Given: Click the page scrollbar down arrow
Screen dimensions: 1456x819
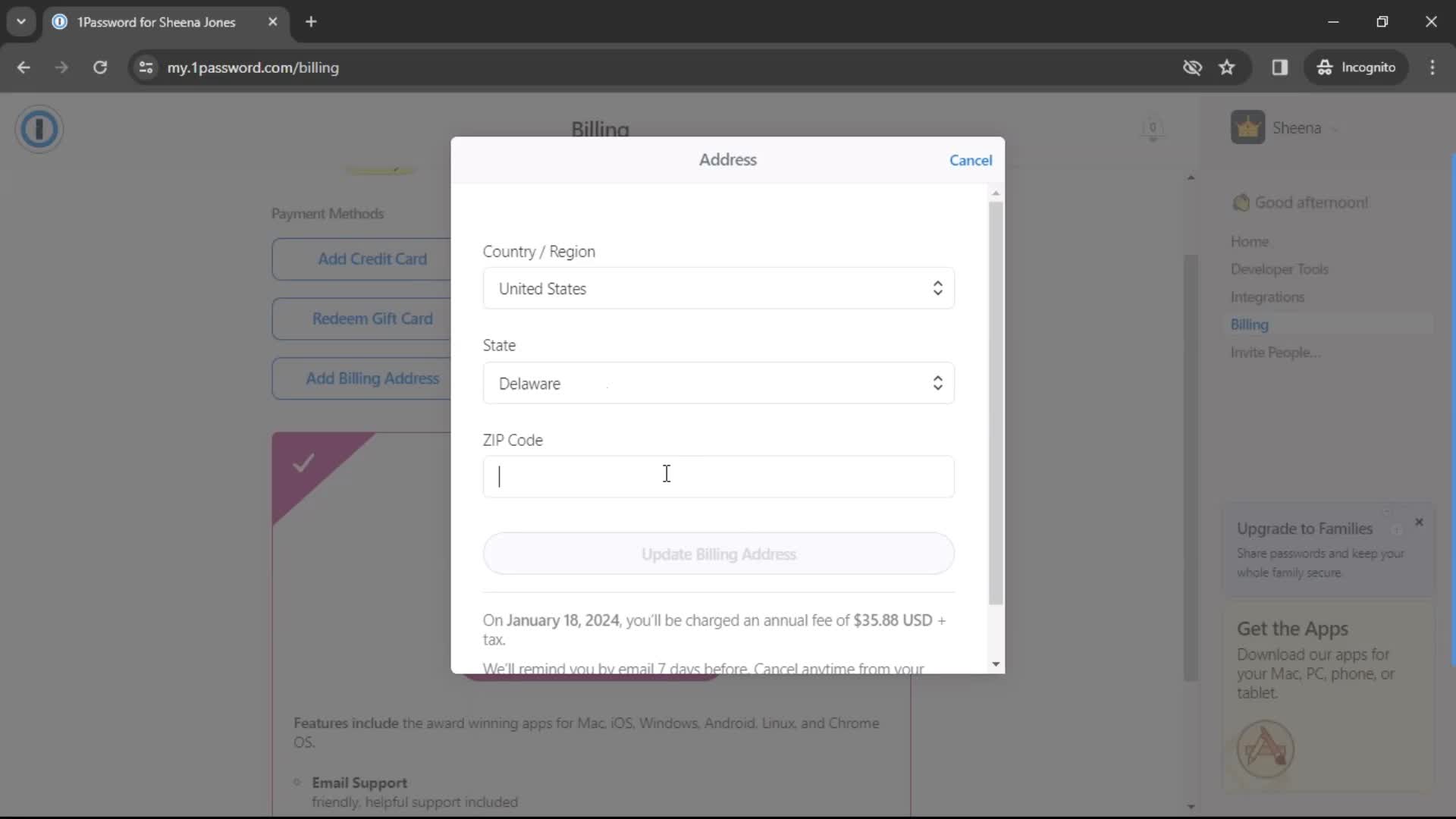Looking at the screenshot, I should (x=1191, y=806).
